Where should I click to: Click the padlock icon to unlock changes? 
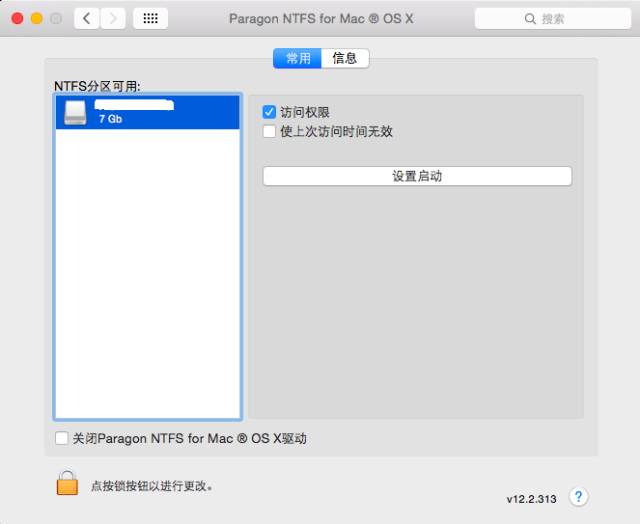(x=67, y=484)
